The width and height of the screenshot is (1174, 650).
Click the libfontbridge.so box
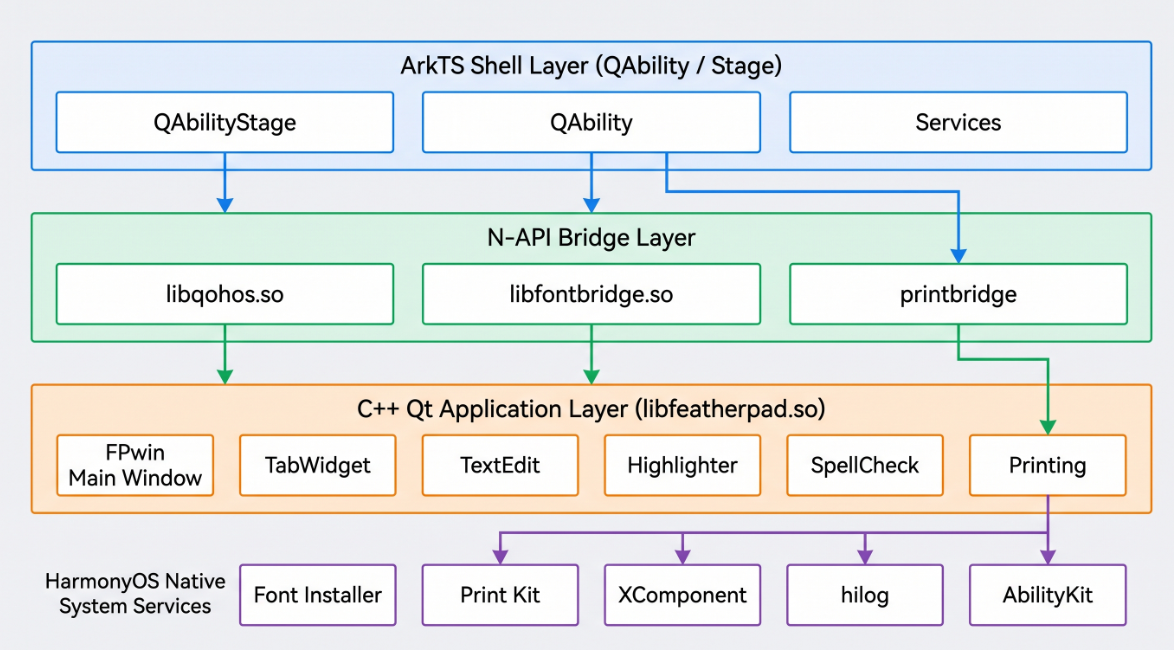pos(591,294)
